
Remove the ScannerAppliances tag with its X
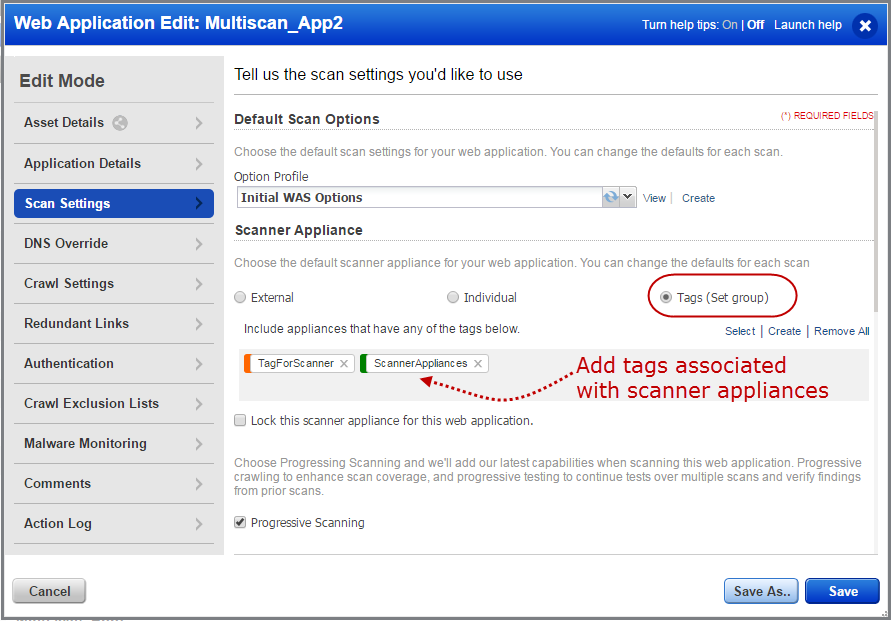[x=478, y=364]
